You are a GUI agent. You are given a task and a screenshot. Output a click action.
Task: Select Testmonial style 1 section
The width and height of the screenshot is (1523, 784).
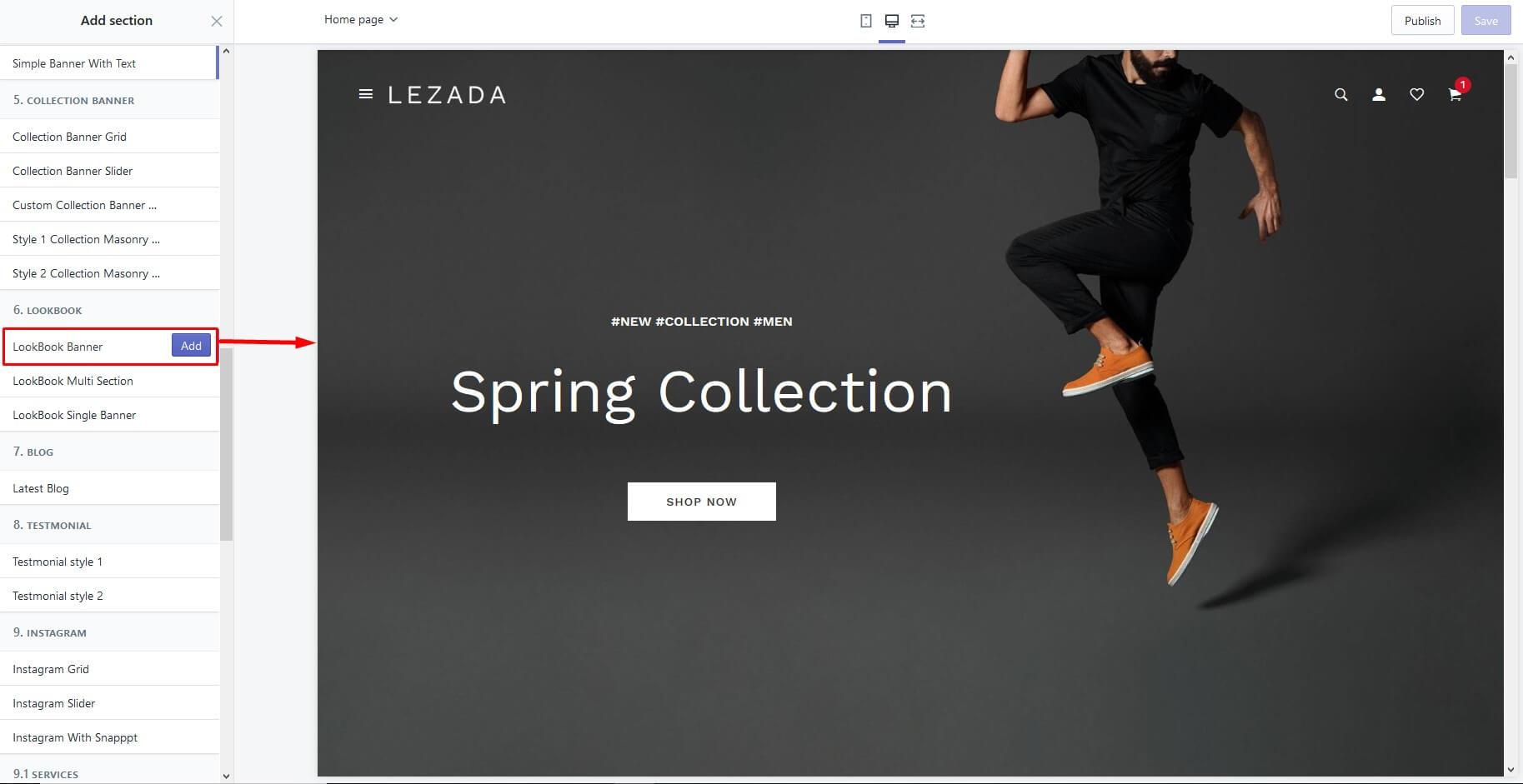109,562
